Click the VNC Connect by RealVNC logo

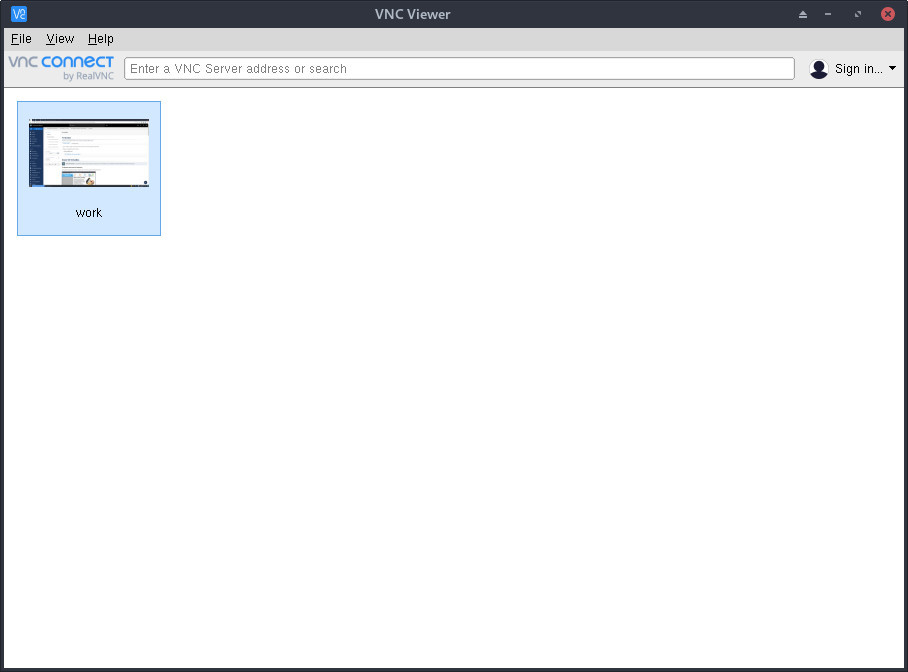[61, 68]
